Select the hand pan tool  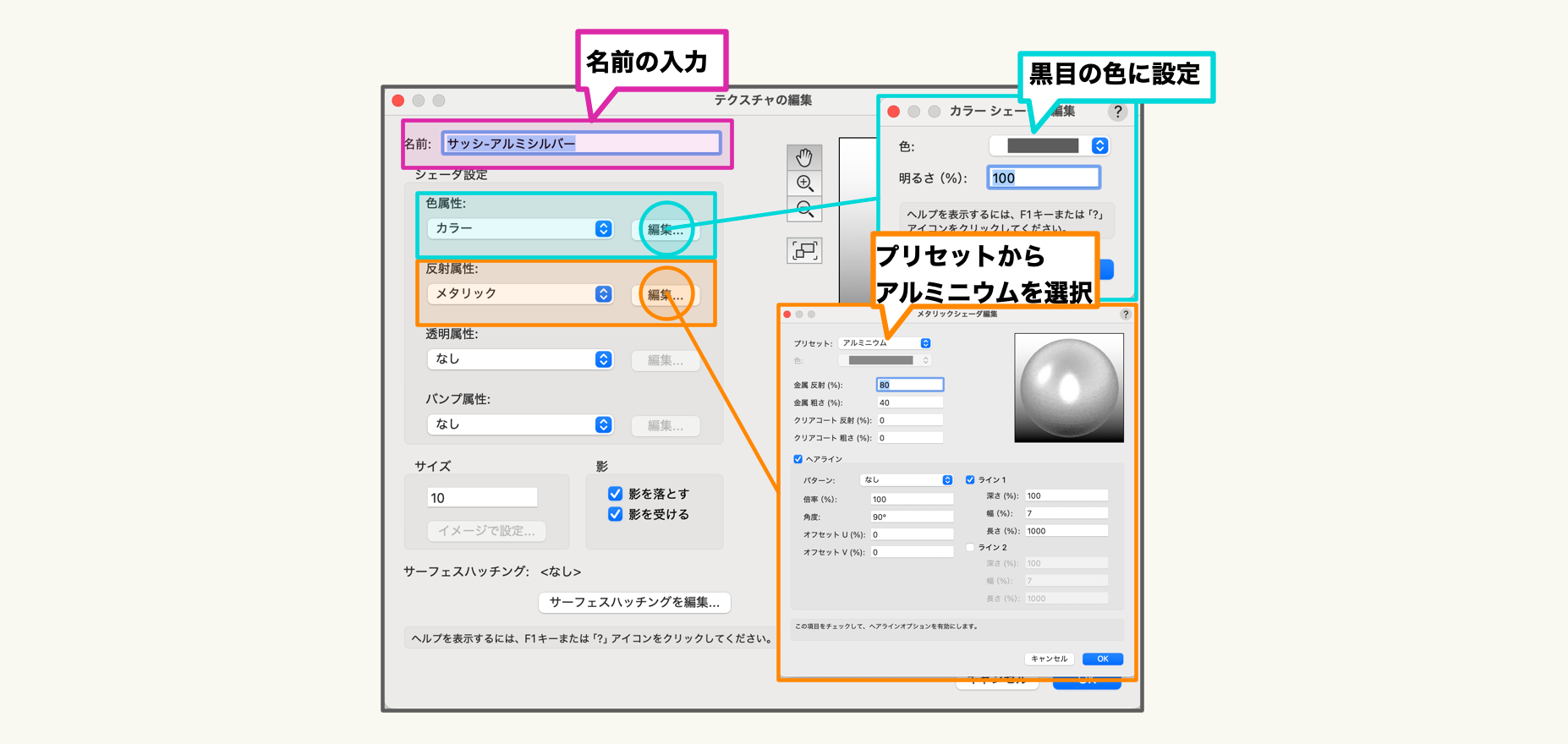(804, 157)
